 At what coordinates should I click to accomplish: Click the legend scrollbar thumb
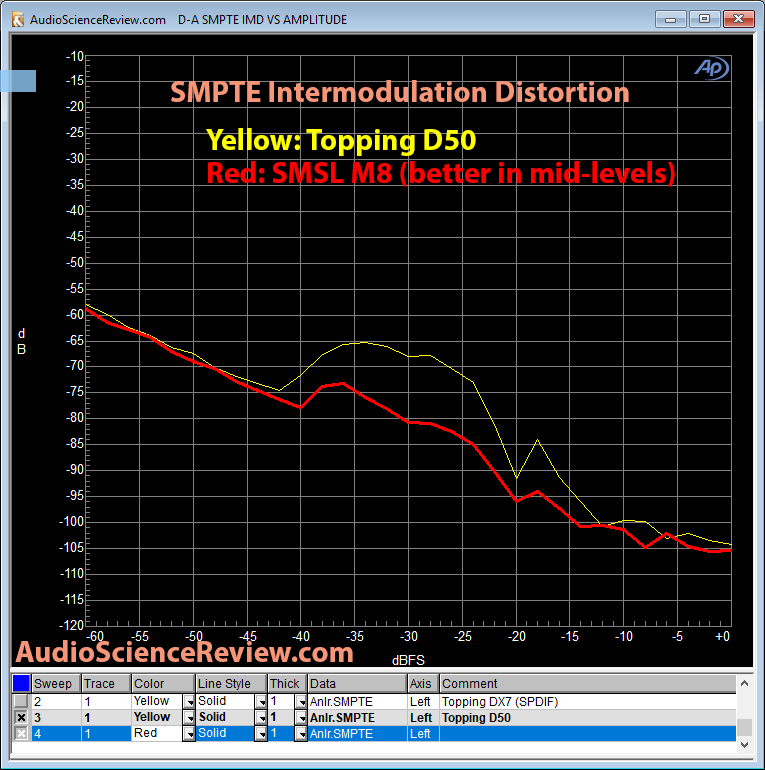[744, 727]
